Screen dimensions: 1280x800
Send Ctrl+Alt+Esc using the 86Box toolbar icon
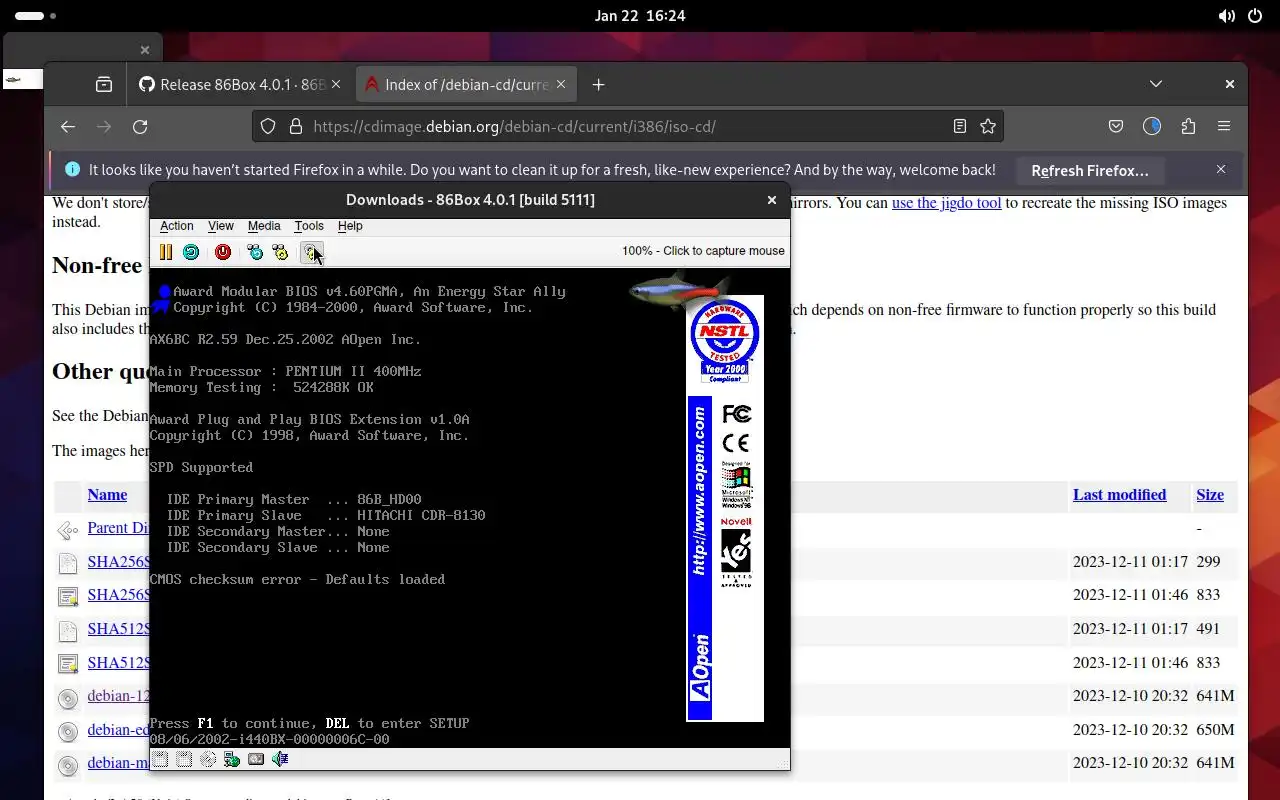(x=280, y=253)
